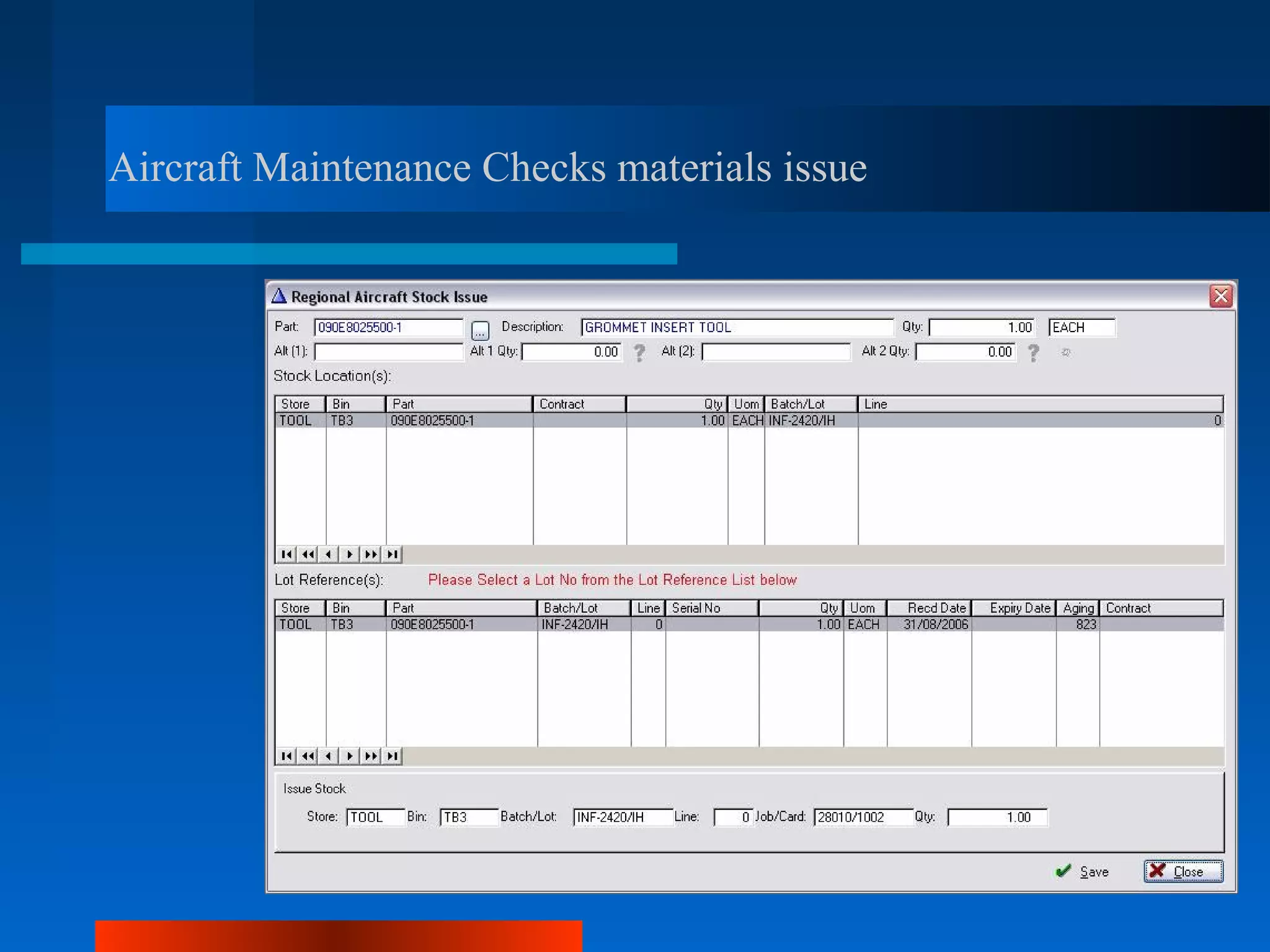Go to previous record in Stock Locations navigator
The width and height of the screenshot is (1270, 952).
pyautogui.click(x=329, y=554)
